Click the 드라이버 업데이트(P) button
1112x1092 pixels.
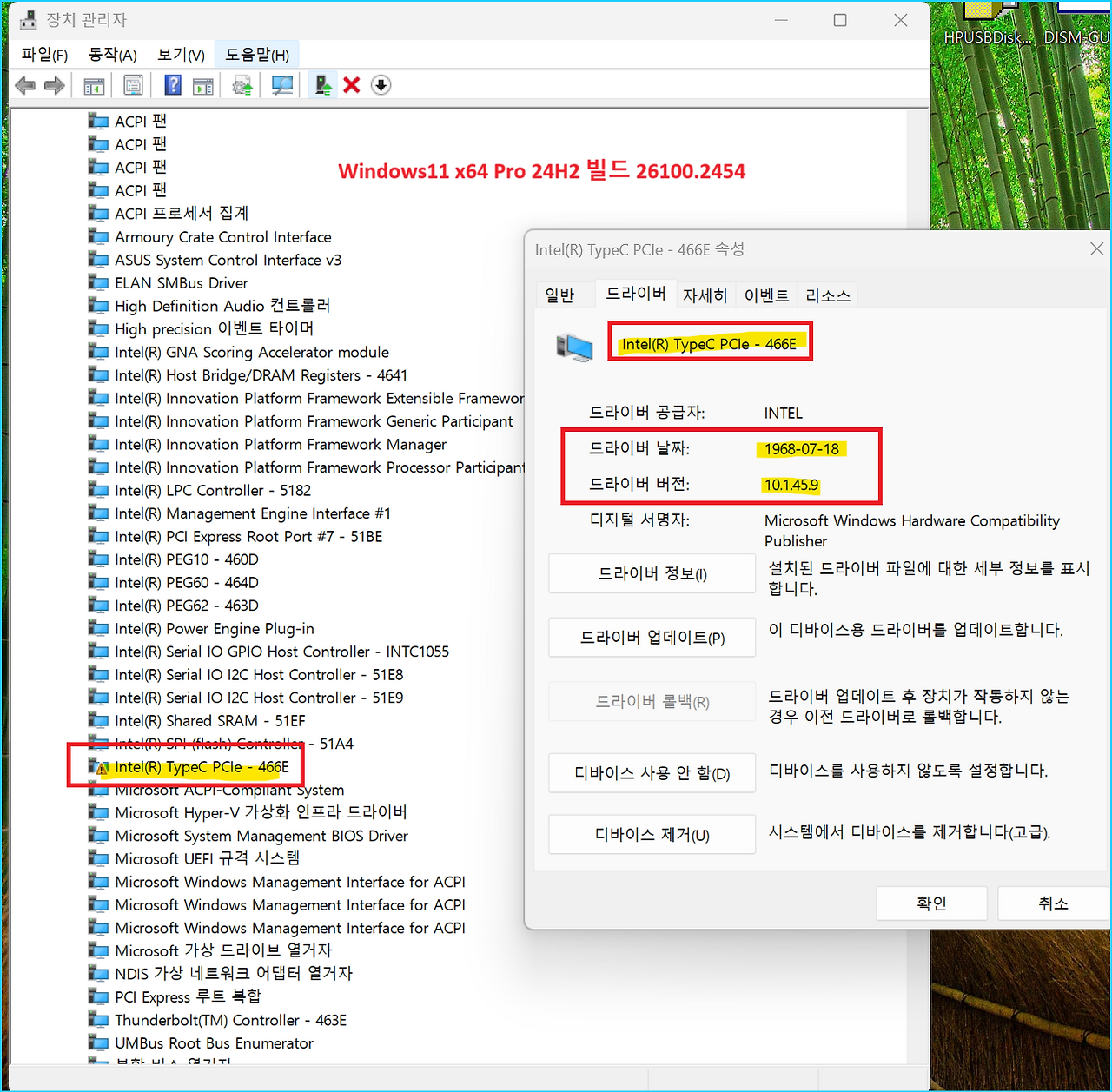click(652, 637)
